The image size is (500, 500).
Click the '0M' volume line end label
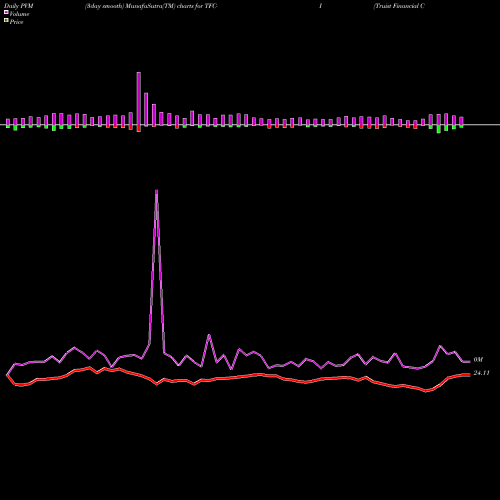tap(478, 360)
